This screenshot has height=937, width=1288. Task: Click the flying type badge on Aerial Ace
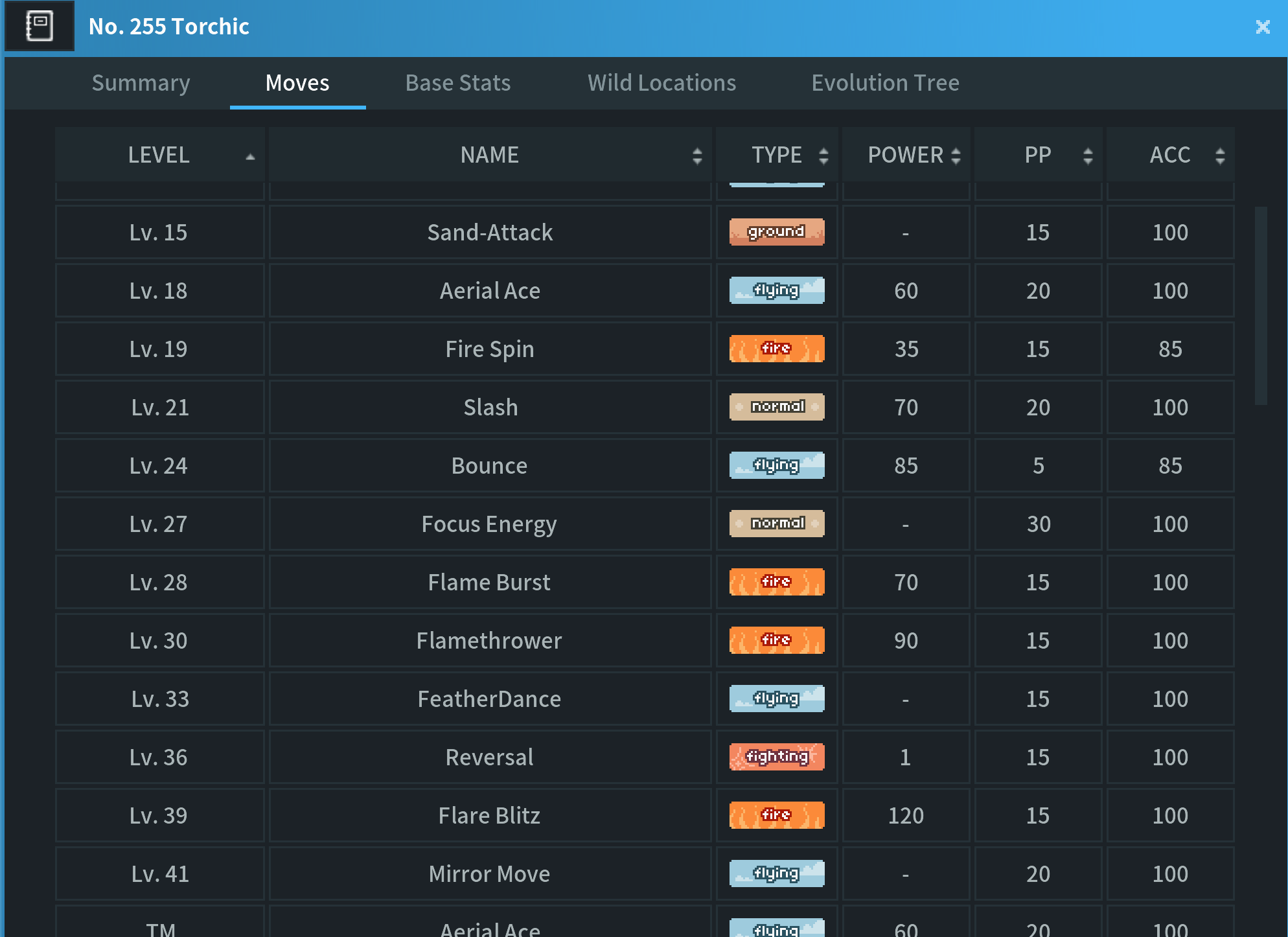coord(778,291)
